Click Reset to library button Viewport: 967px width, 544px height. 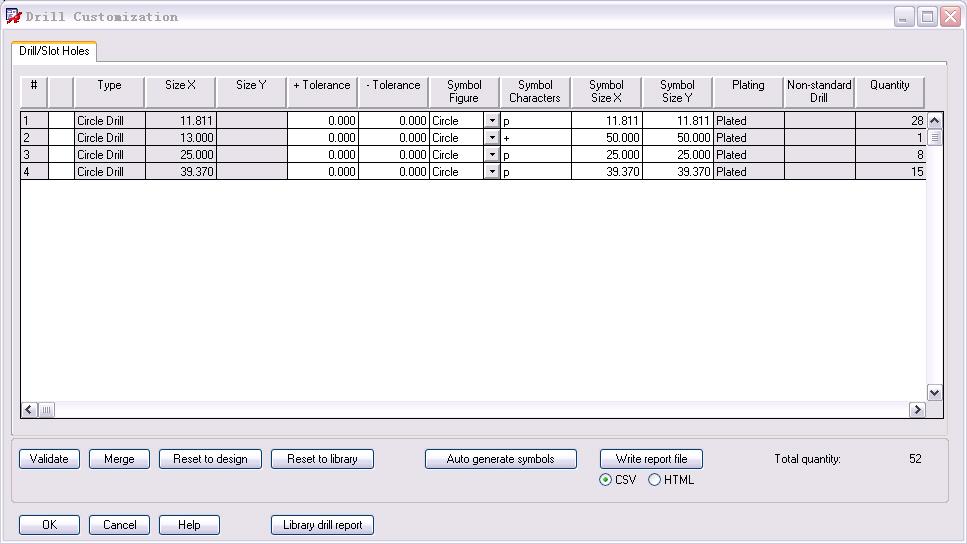(x=322, y=459)
